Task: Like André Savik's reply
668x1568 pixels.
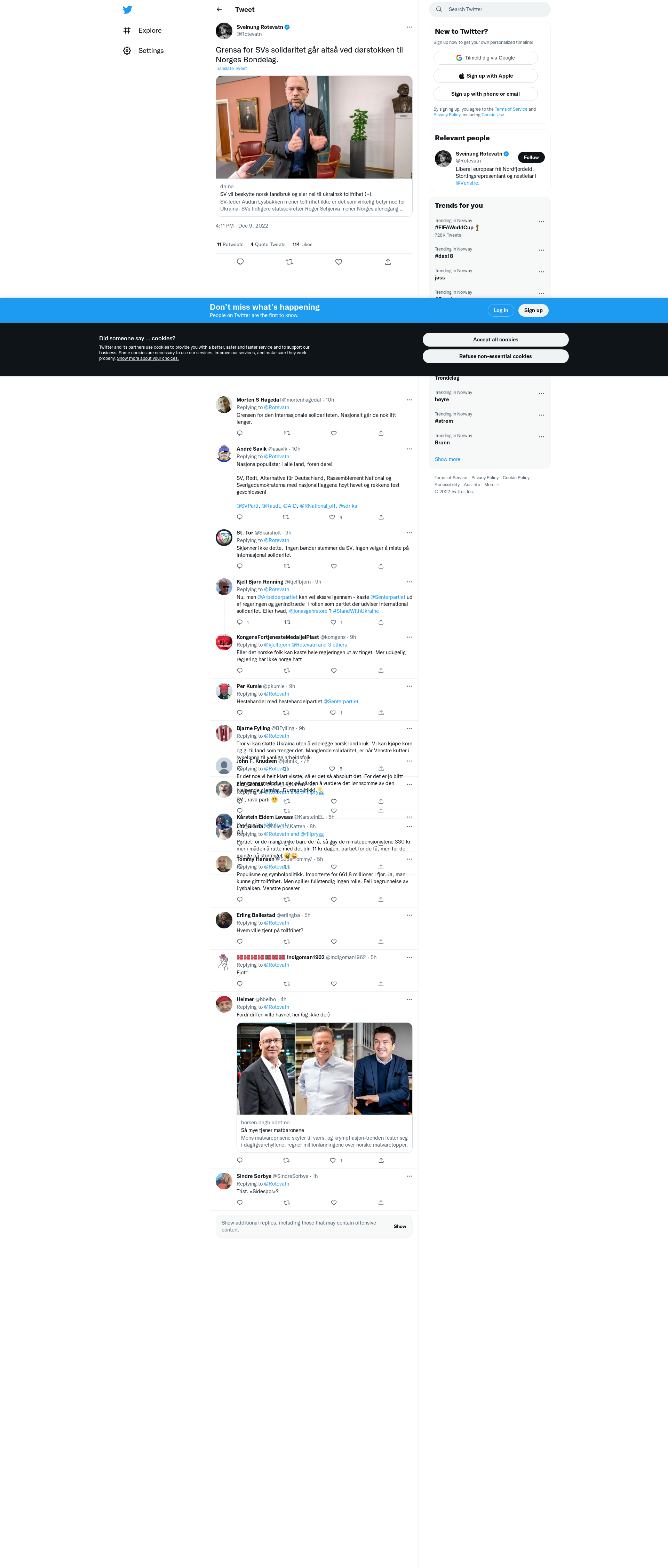Action: coord(332,517)
